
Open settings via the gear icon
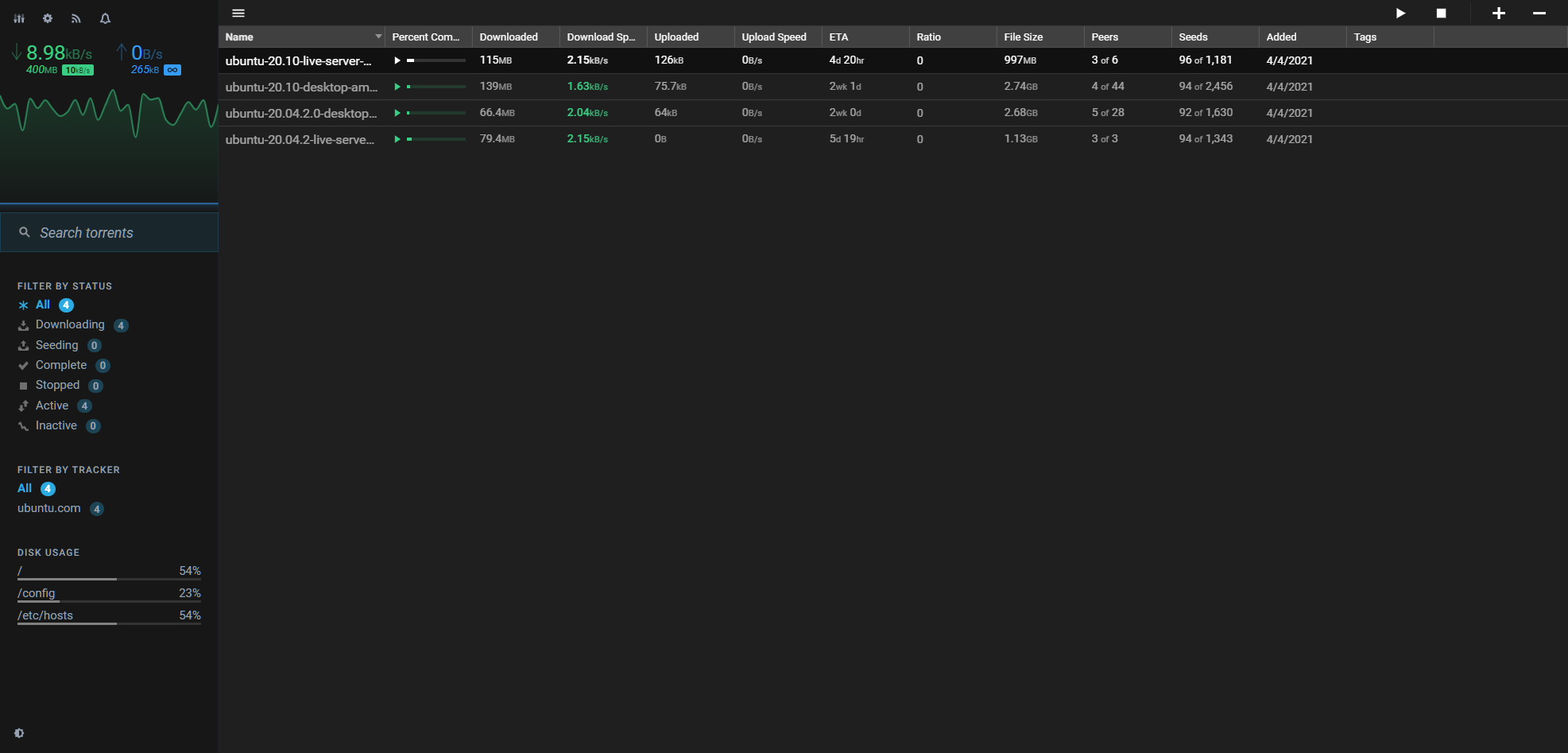tap(48, 18)
